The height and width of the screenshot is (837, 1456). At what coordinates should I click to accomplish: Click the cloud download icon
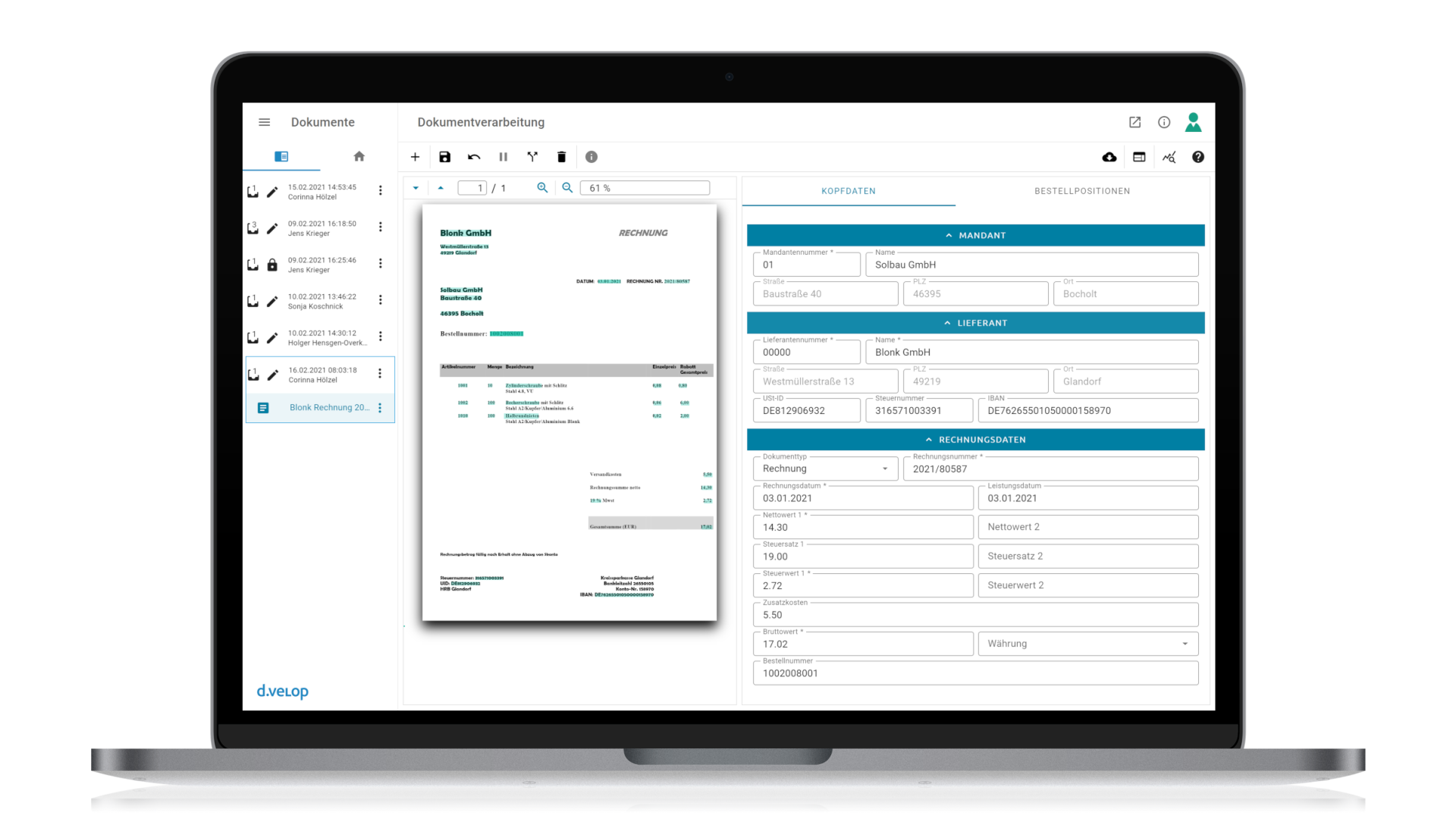click(1109, 157)
